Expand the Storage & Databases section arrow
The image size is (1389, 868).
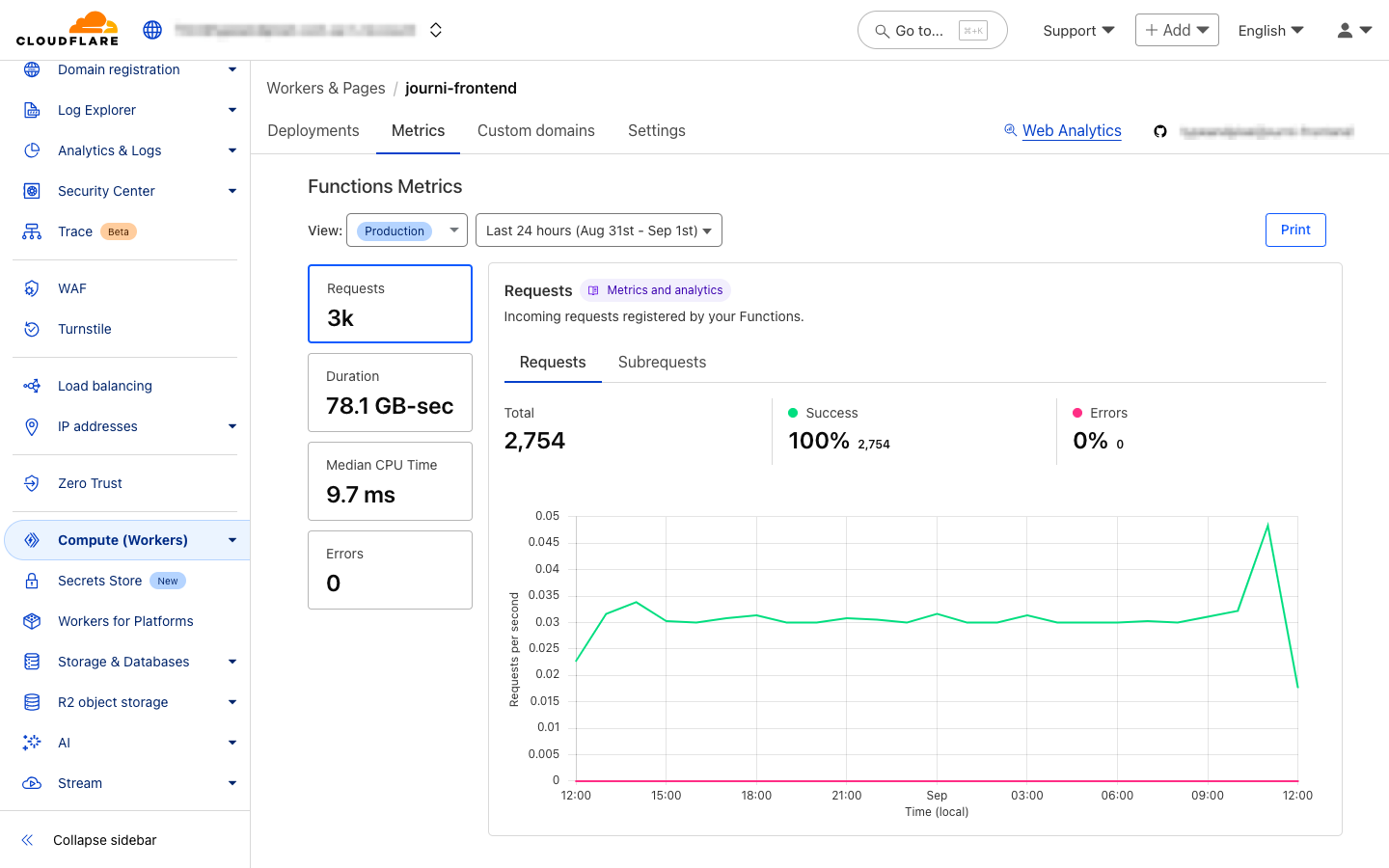pyautogui.click(x=232, y=662)
